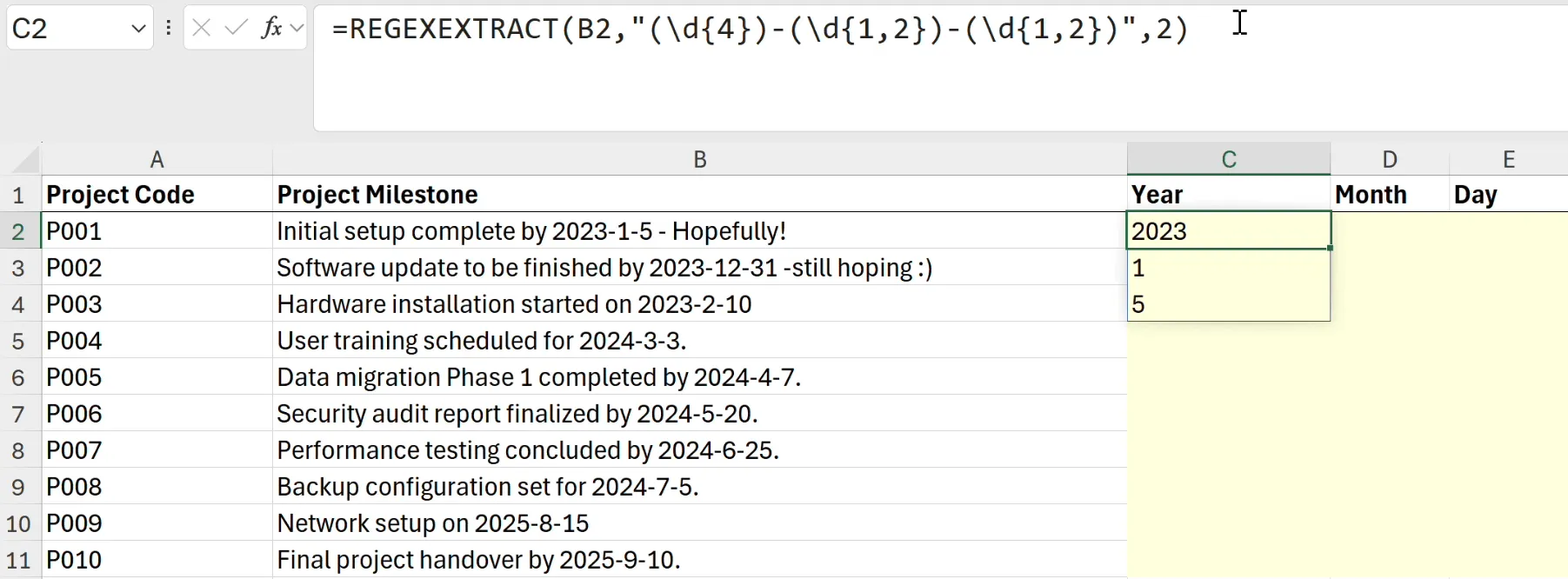Click cell C2 showing 2023
Image resolution: width=1568 pixels, height=579 pixels.
[1228, 231]
